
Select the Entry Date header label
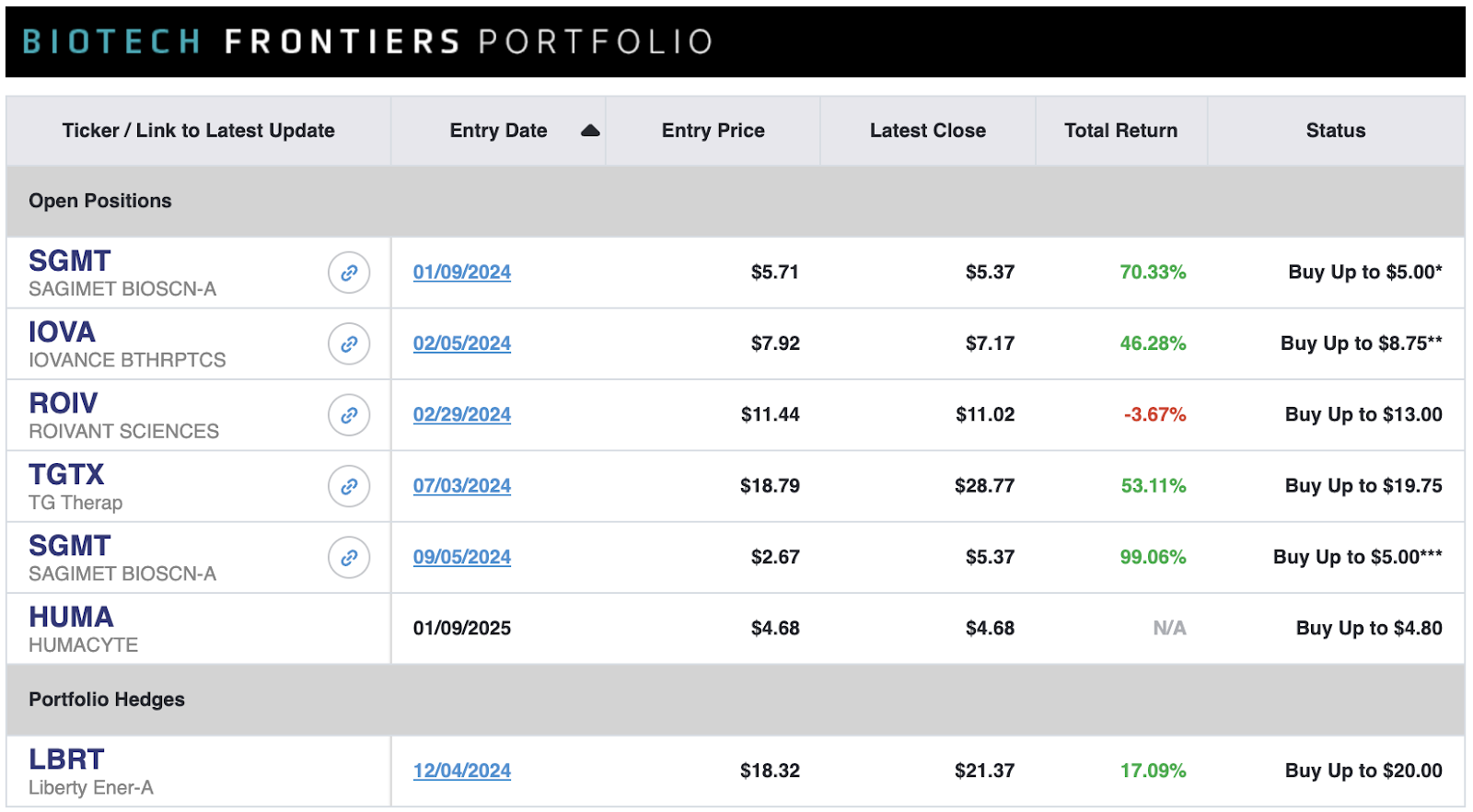coord(499,131)
